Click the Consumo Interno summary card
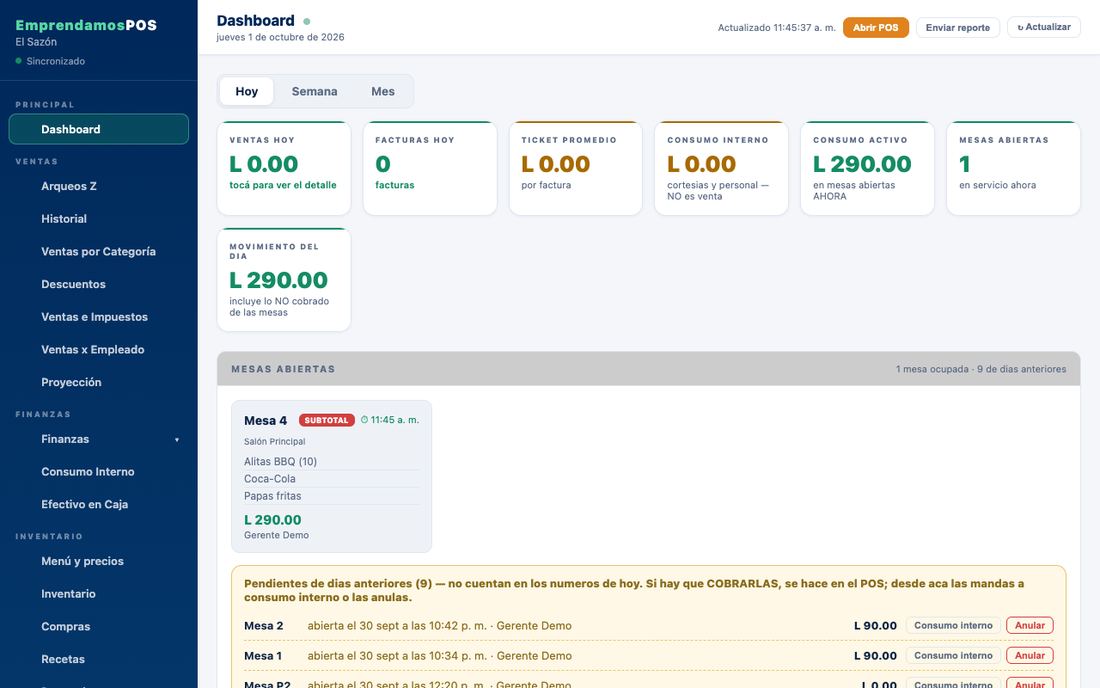This screenshot has height=688, width=1100. [721, 168]
